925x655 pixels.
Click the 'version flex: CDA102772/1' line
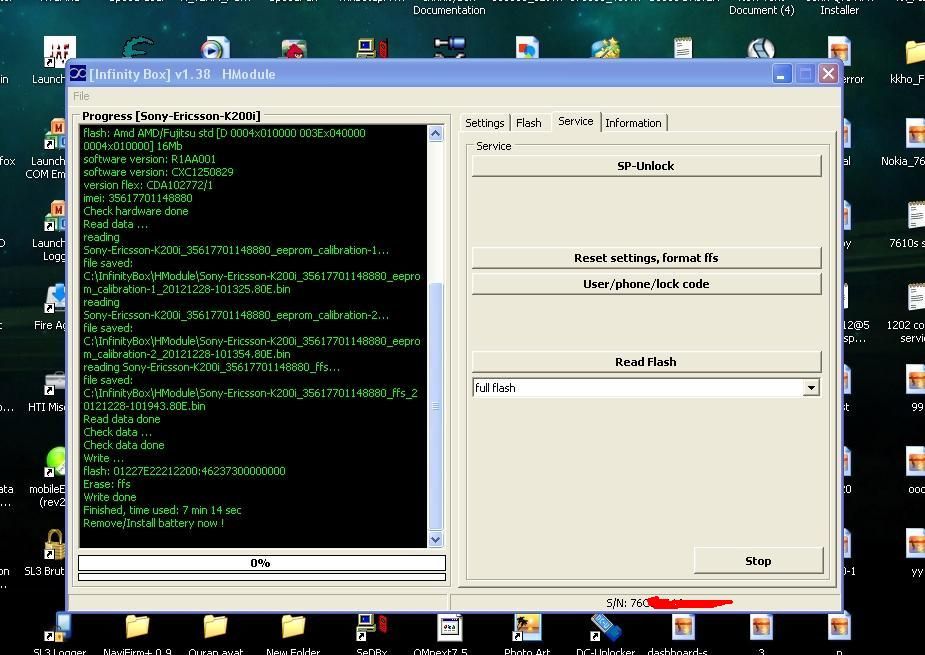(x=148, y=185)
